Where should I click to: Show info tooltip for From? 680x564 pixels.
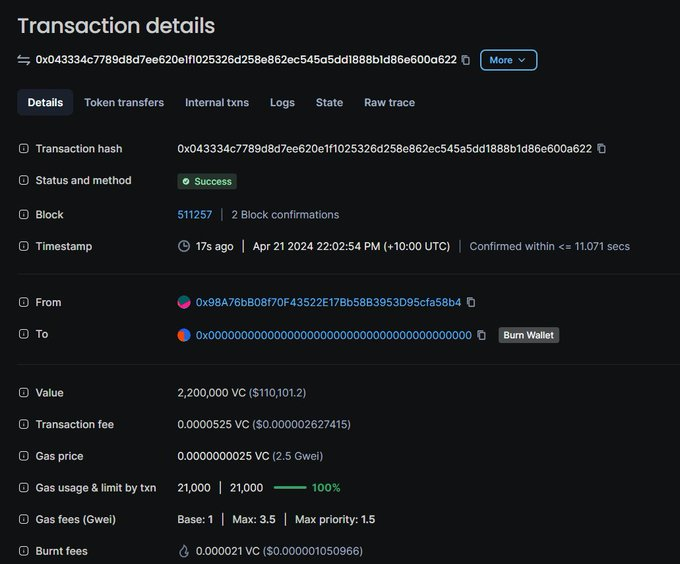(24, 302)
